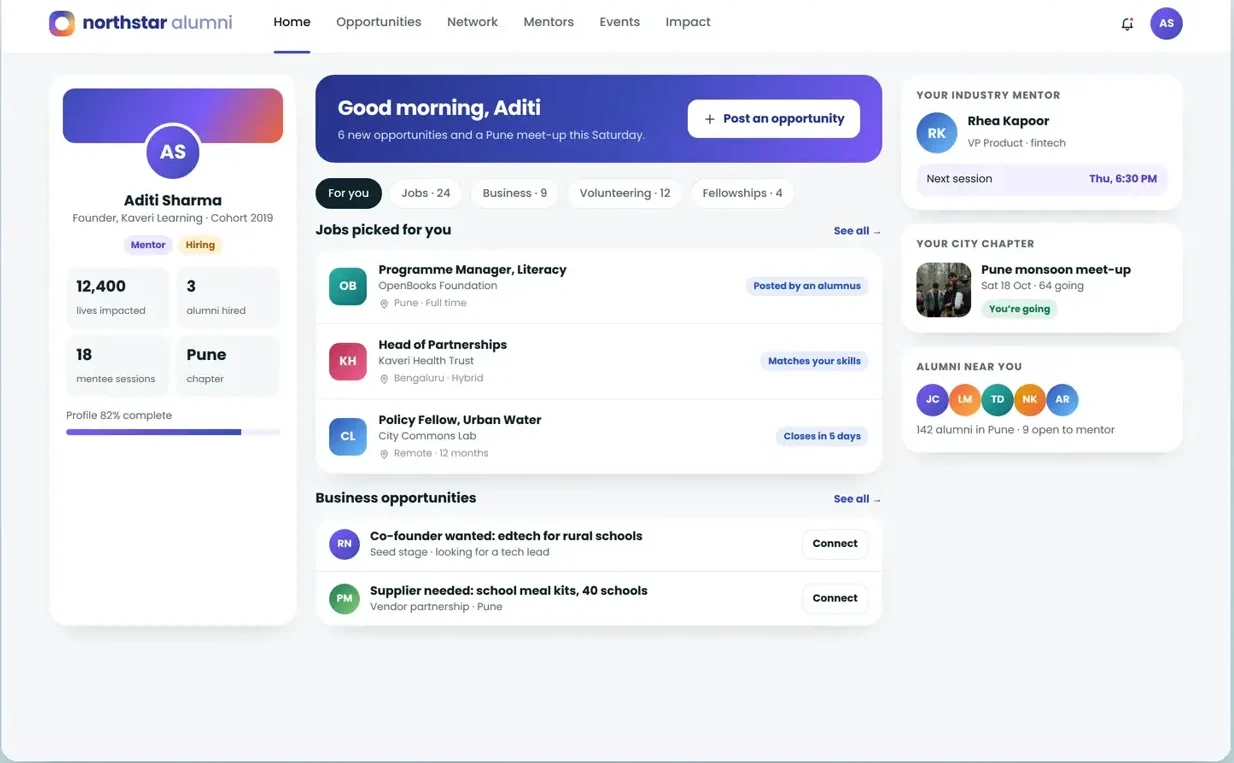Go to the Home nav item

[x=292, y=22]
